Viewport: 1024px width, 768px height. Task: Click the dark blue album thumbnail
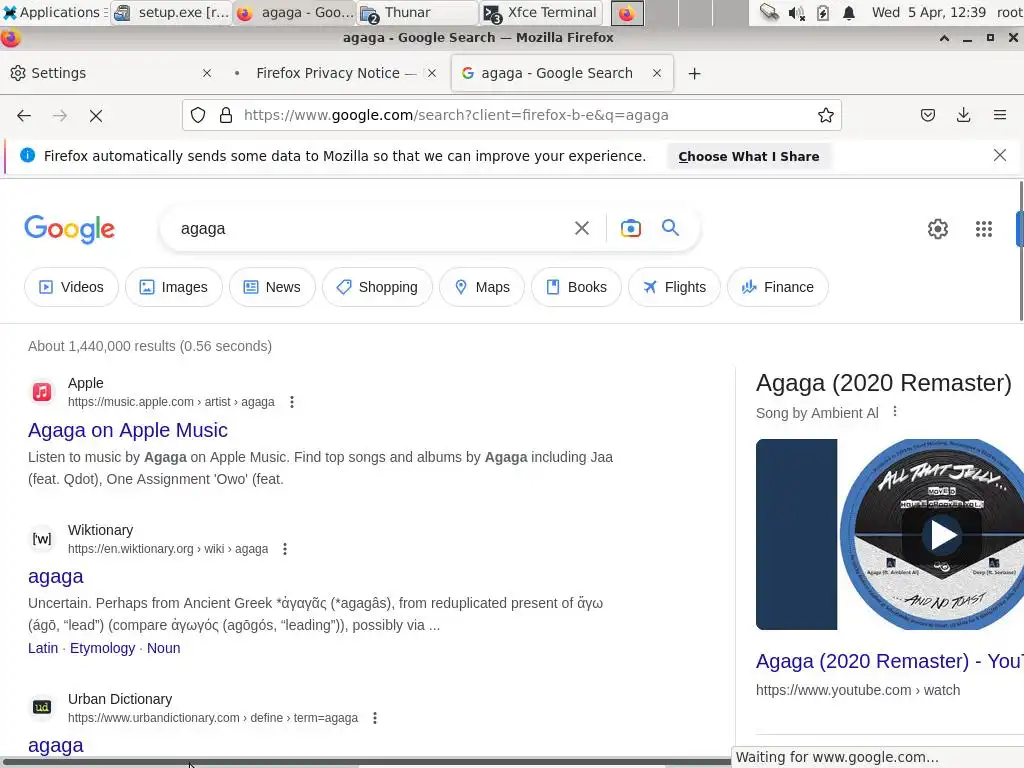(796, 535)
